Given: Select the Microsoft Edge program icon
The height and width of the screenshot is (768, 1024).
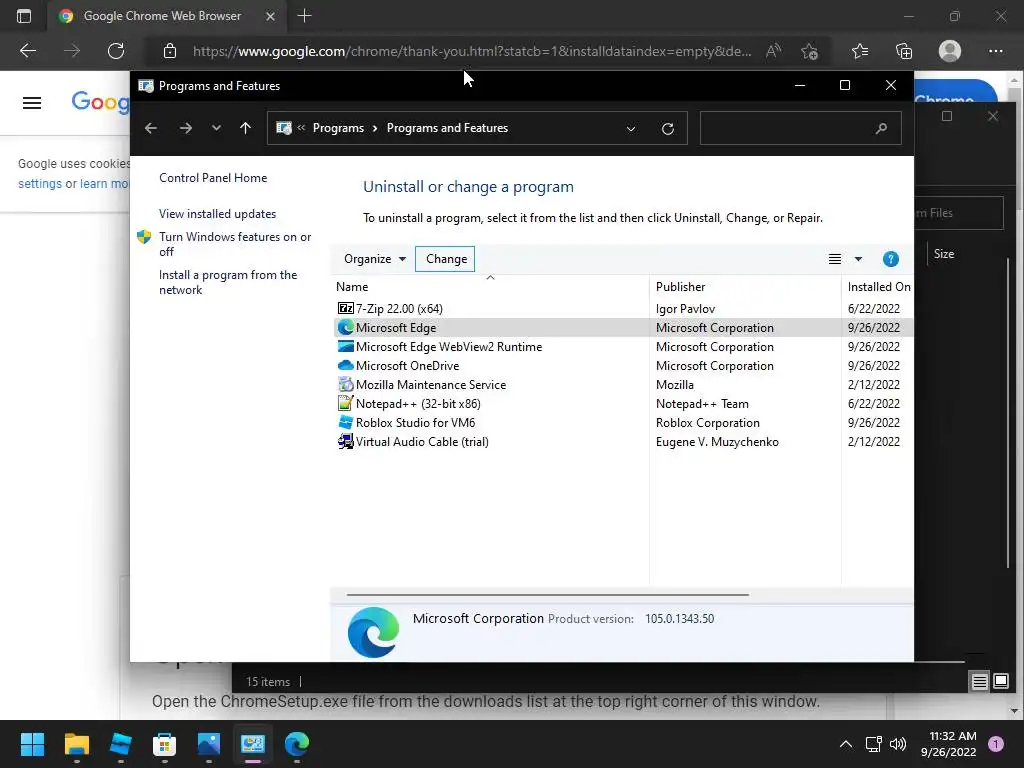Looking at the screenshot, I should [x=345, y=327].
